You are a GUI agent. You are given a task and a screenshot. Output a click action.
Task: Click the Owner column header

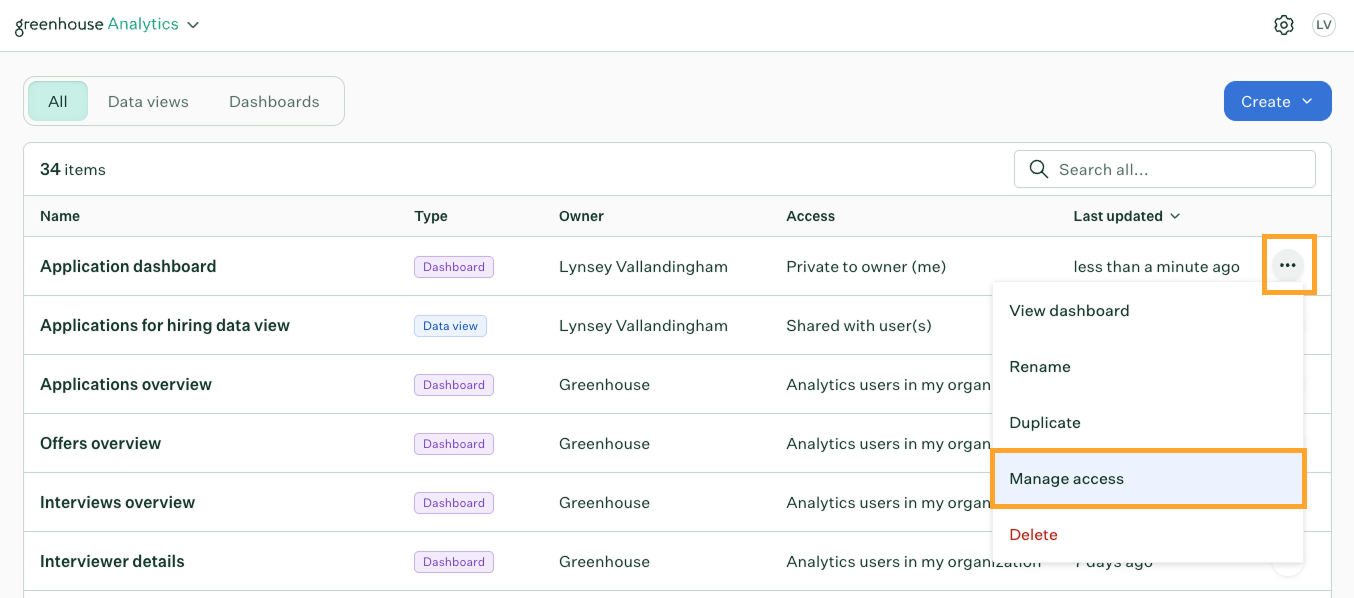tap(581, 216)
